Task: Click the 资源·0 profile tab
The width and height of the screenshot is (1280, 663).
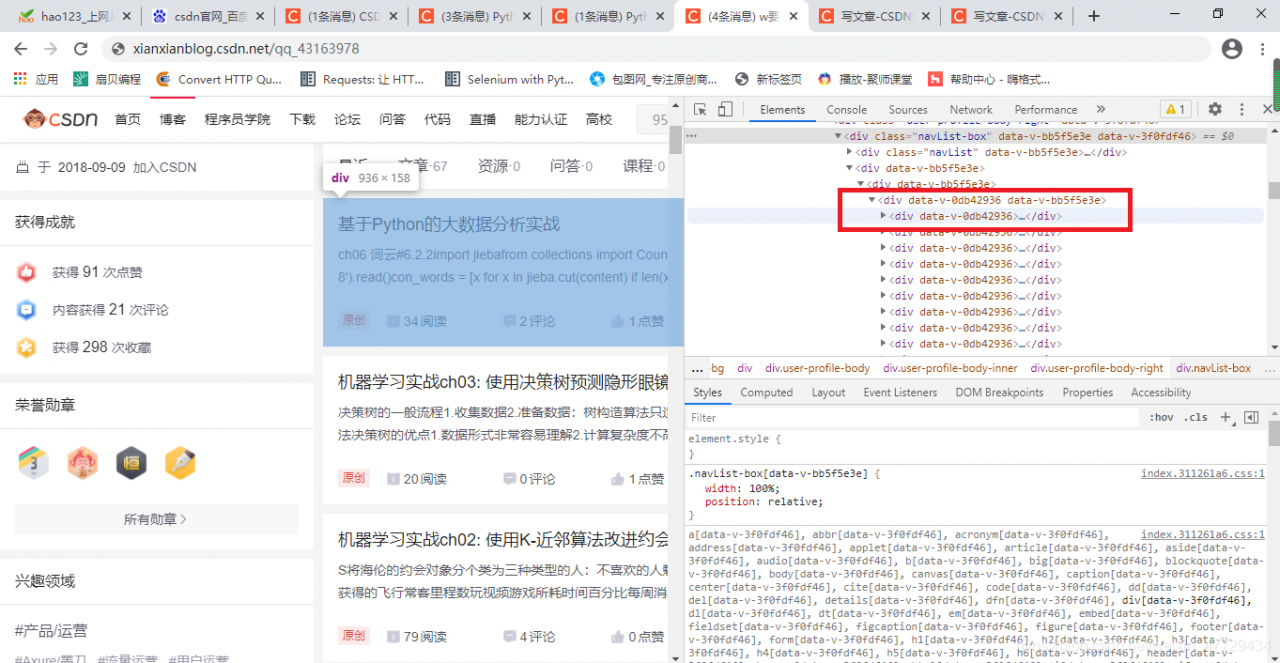Action: (498, 166)
